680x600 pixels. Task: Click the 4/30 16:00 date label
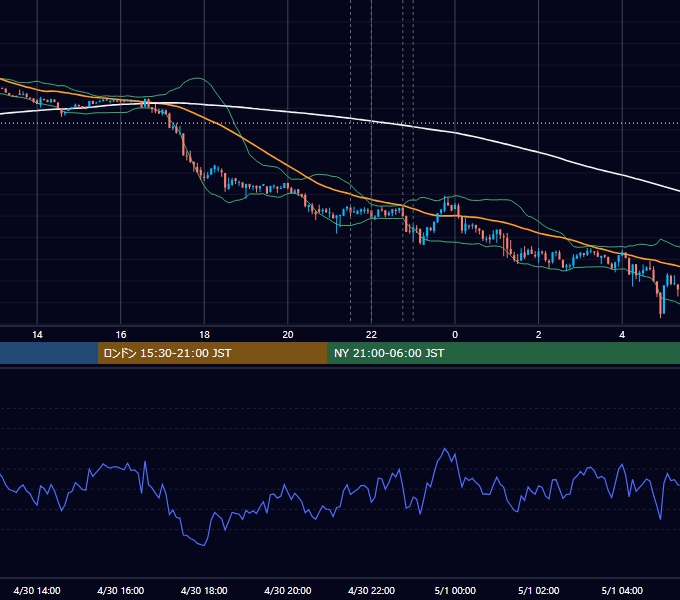coord(121,590)
